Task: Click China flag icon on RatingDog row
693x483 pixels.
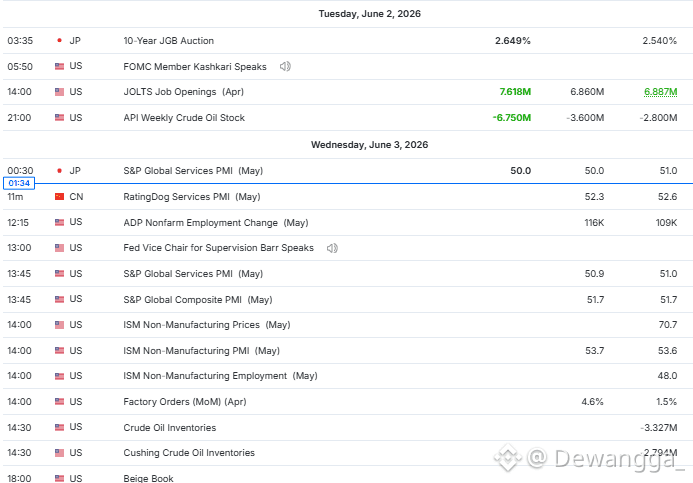Action: (59, 197)
